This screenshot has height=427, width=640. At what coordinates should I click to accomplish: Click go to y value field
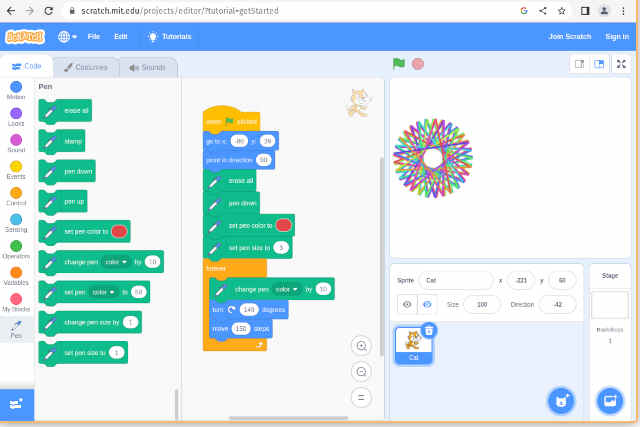click(x=267, y=141)
